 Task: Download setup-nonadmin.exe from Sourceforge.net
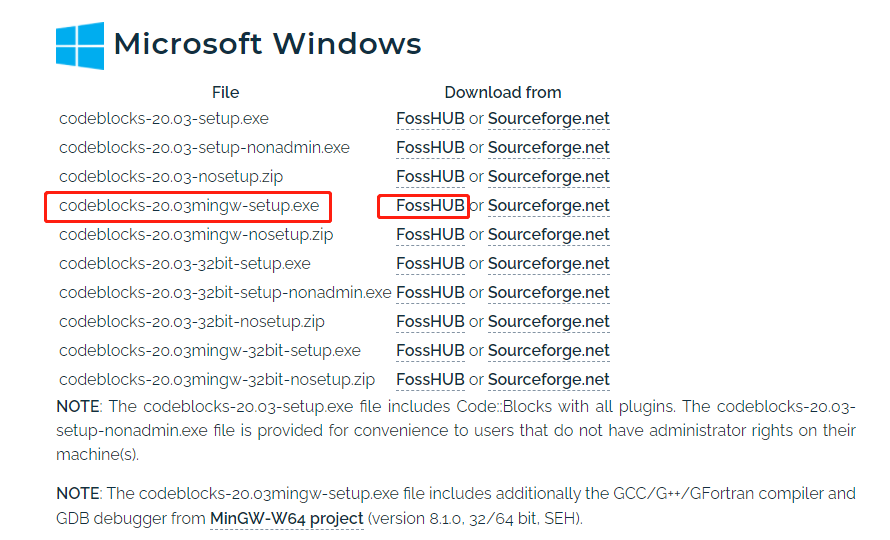coord(548,148)
